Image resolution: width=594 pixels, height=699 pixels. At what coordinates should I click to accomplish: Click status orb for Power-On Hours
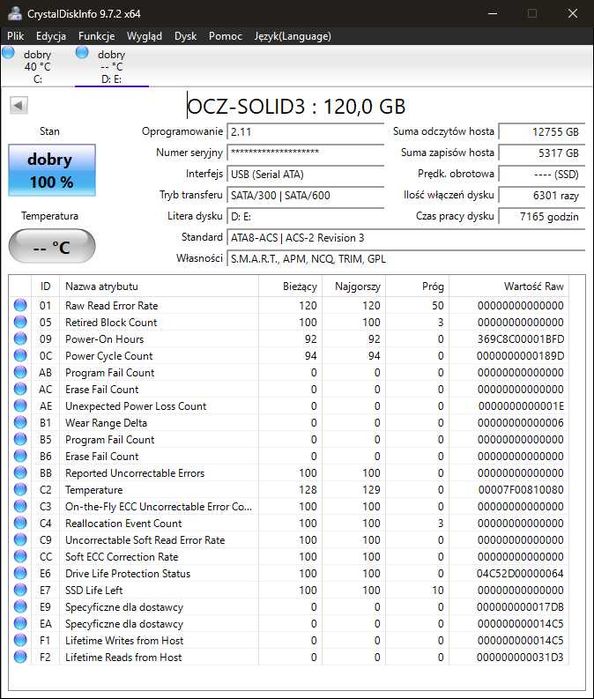coord(20,339)
